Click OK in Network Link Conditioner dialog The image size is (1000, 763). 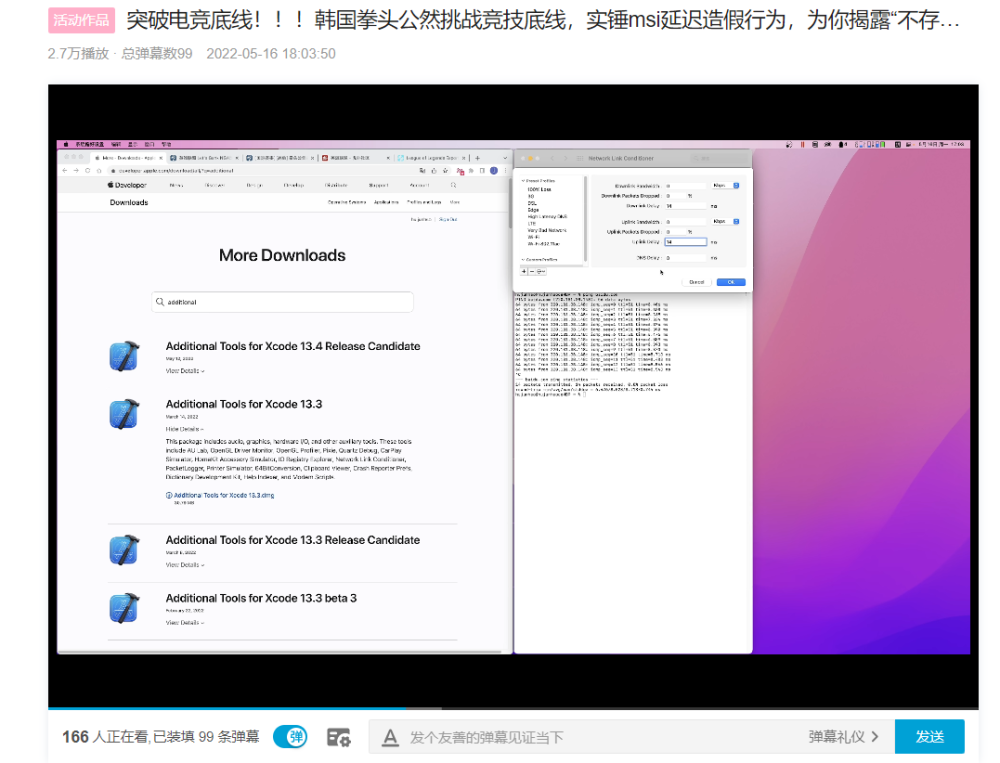(x=731, y=282)
